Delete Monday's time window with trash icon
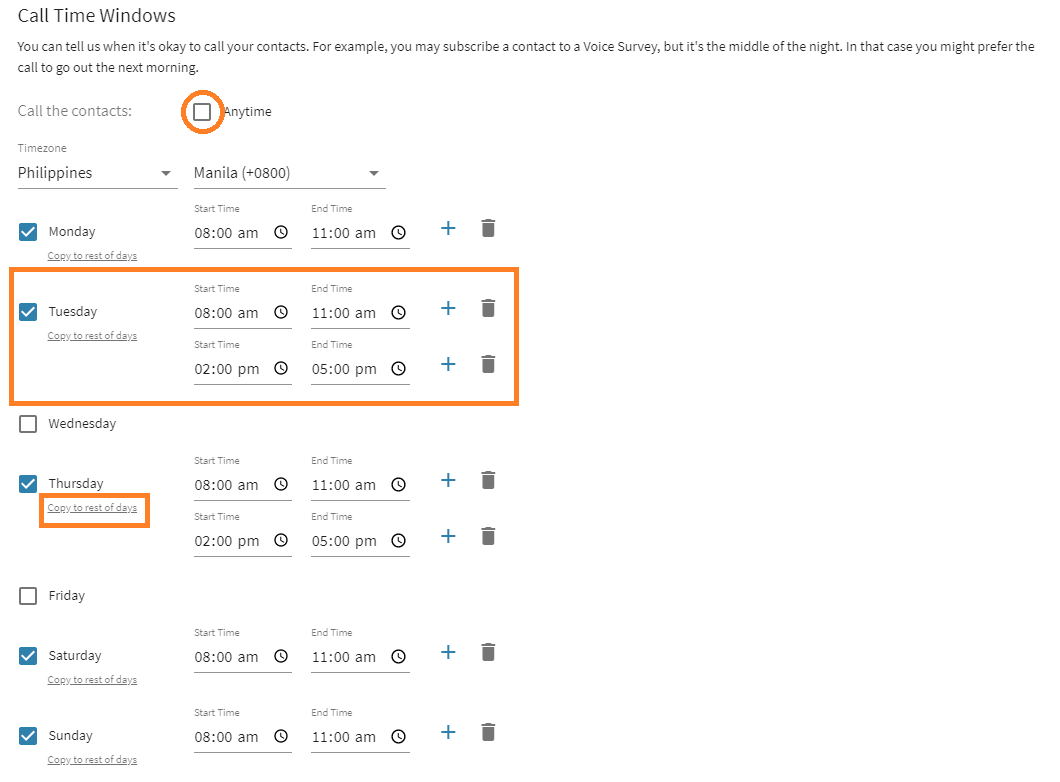 pyautogui.click(x=488, y=229)
